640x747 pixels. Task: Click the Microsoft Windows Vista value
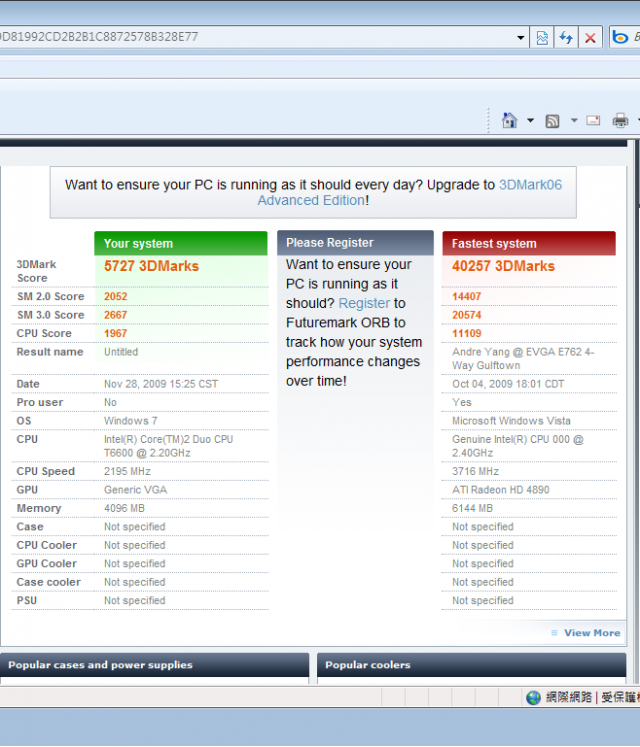coord(511,421)
